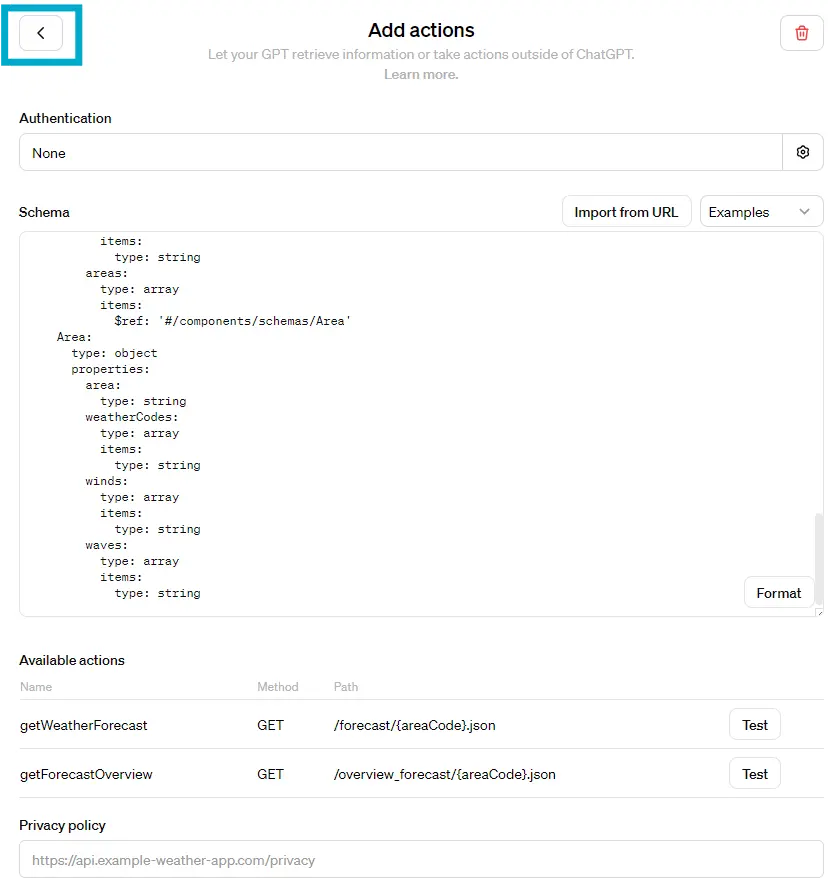Open the Learn more link

[421, 74]
